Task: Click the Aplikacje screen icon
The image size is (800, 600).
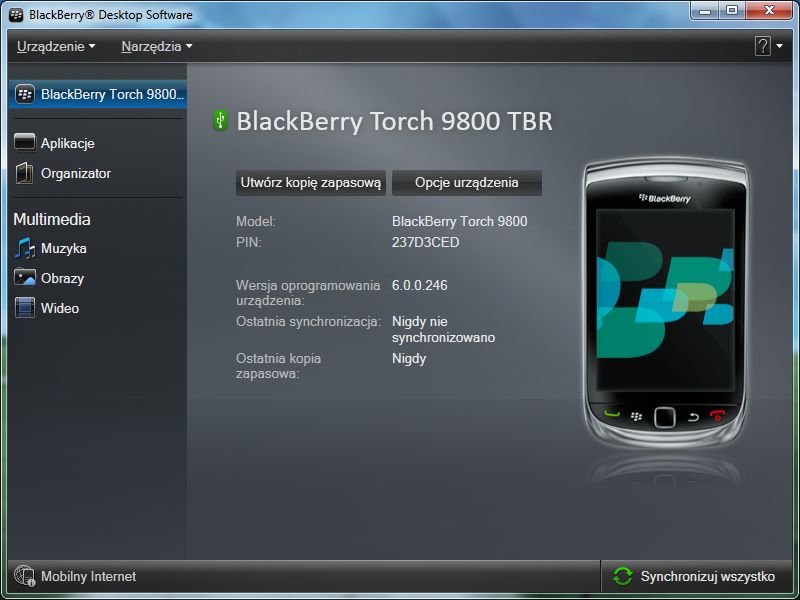Action: [x=24, y=142]
